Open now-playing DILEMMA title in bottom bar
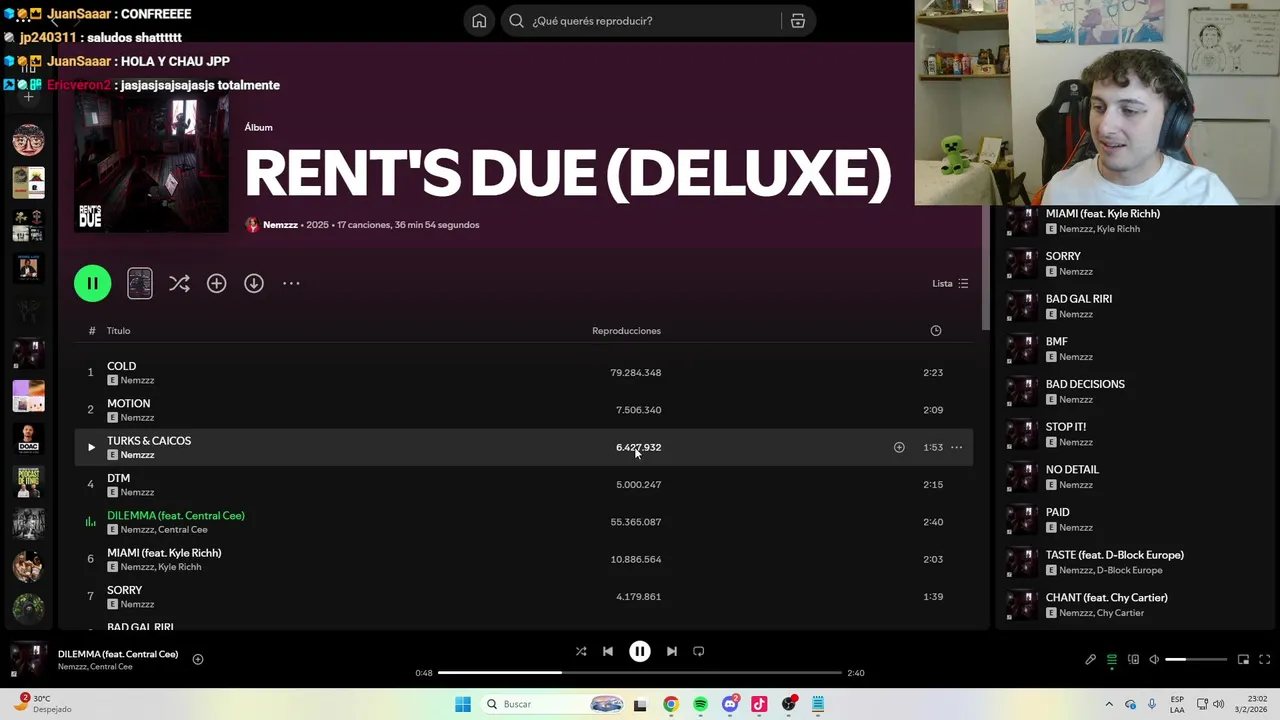Viewport: 1280px width, 720px height. coord(118,654)
